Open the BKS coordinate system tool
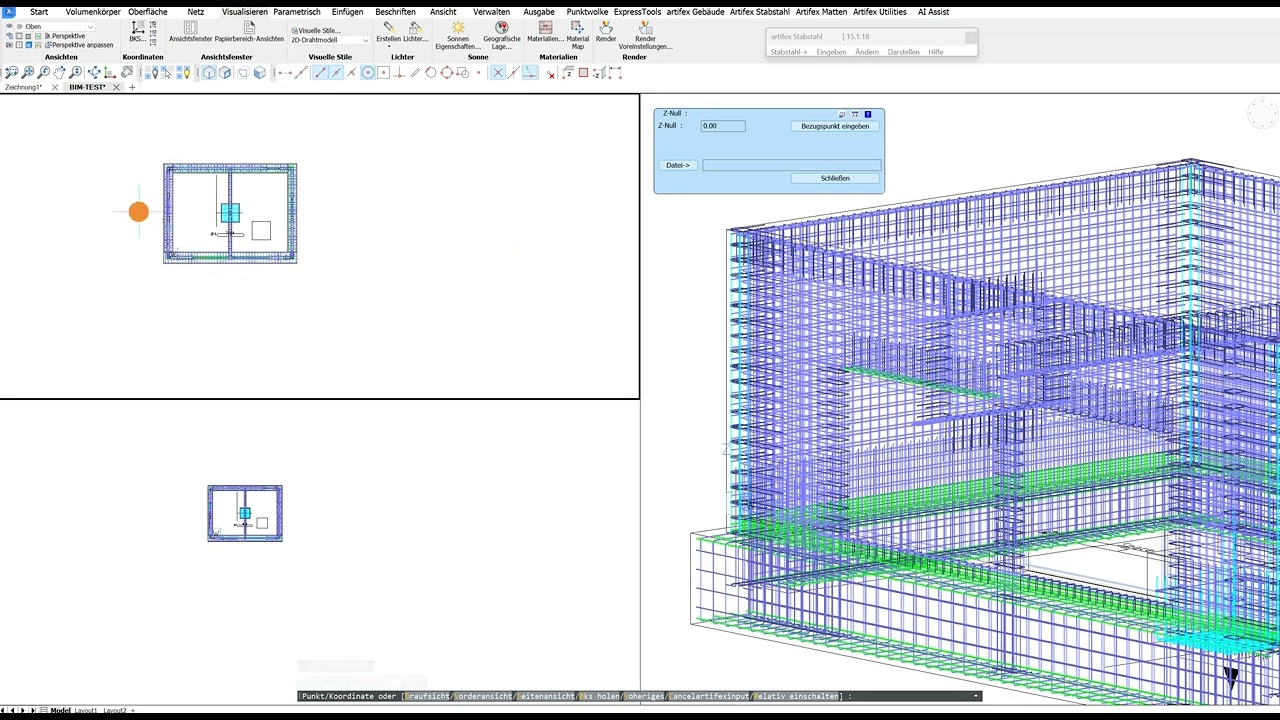1280x720 pixels. [x=137, y=31]
